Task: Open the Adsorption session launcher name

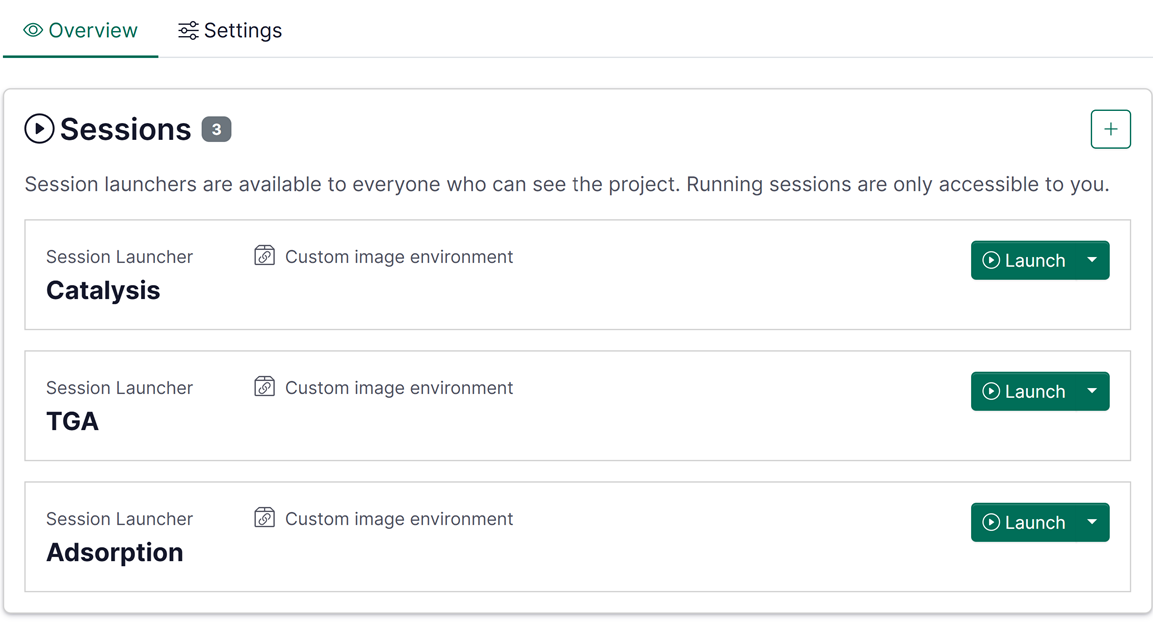Action: [x=114, y=553]
